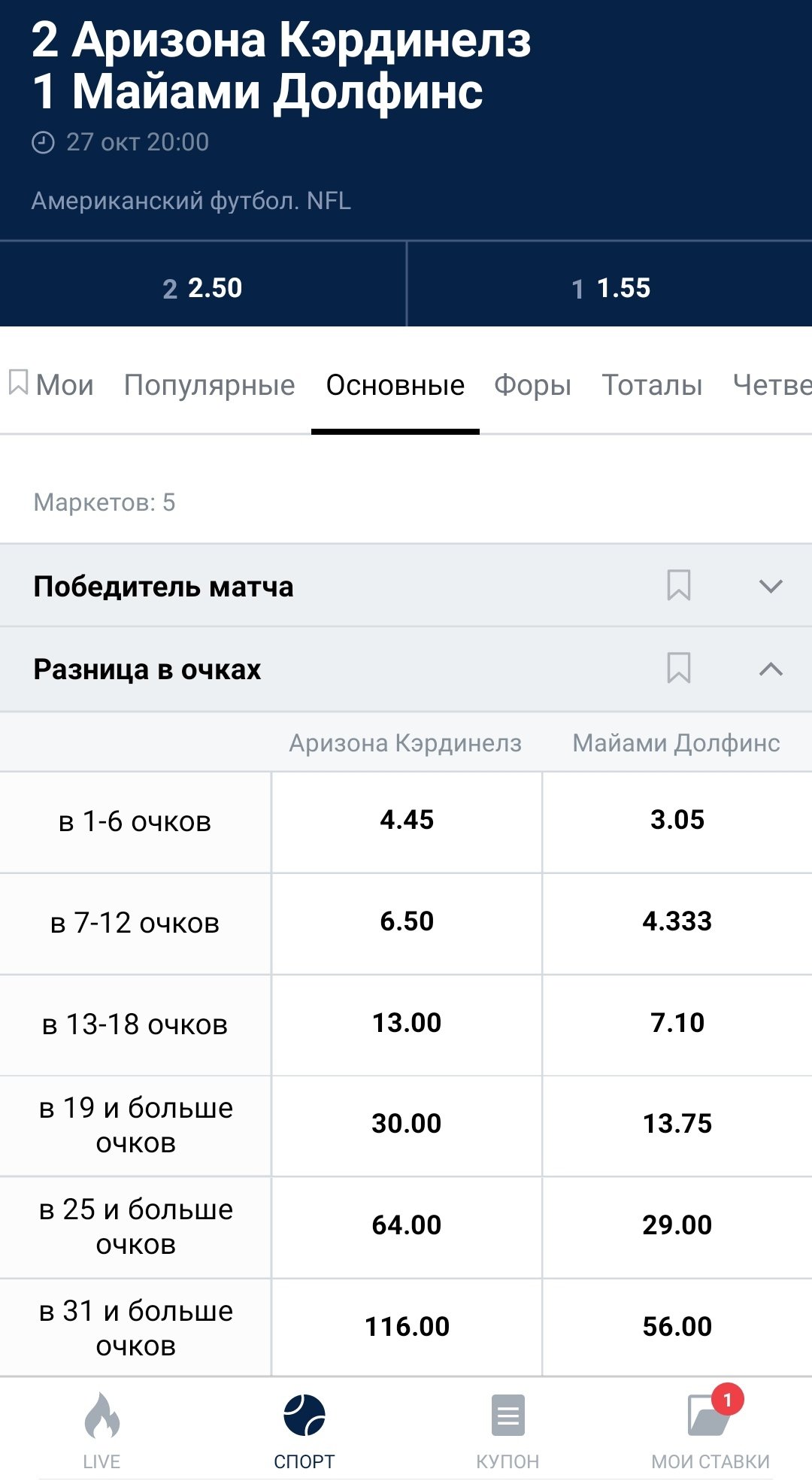
Task: Pick Miami by 7-12 points at 4.333
Action: click(x=677, y=922)
